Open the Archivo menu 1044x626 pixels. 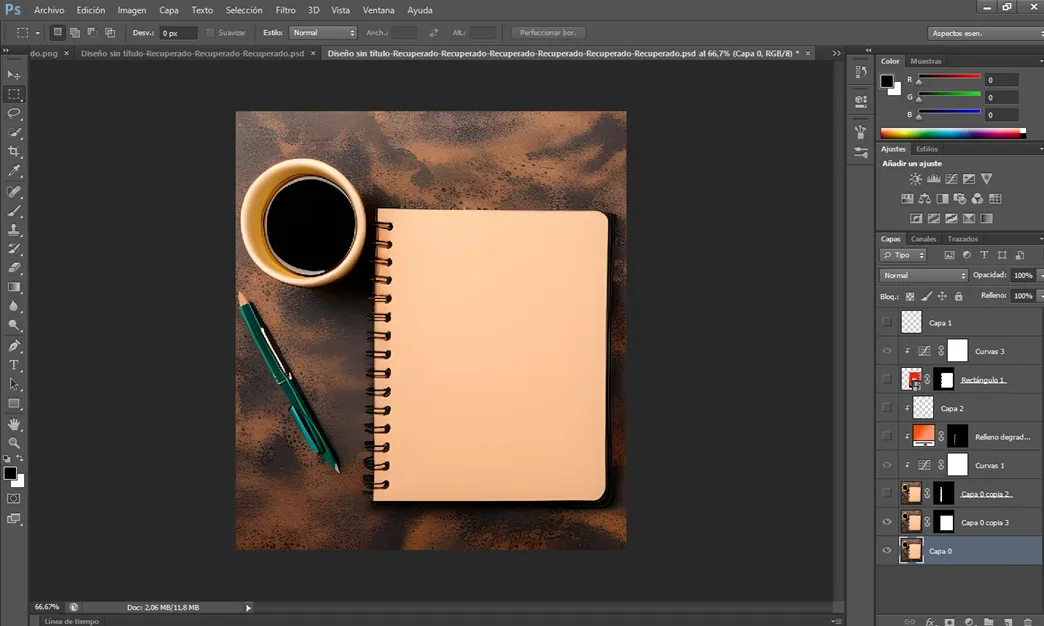coord(49,10)
